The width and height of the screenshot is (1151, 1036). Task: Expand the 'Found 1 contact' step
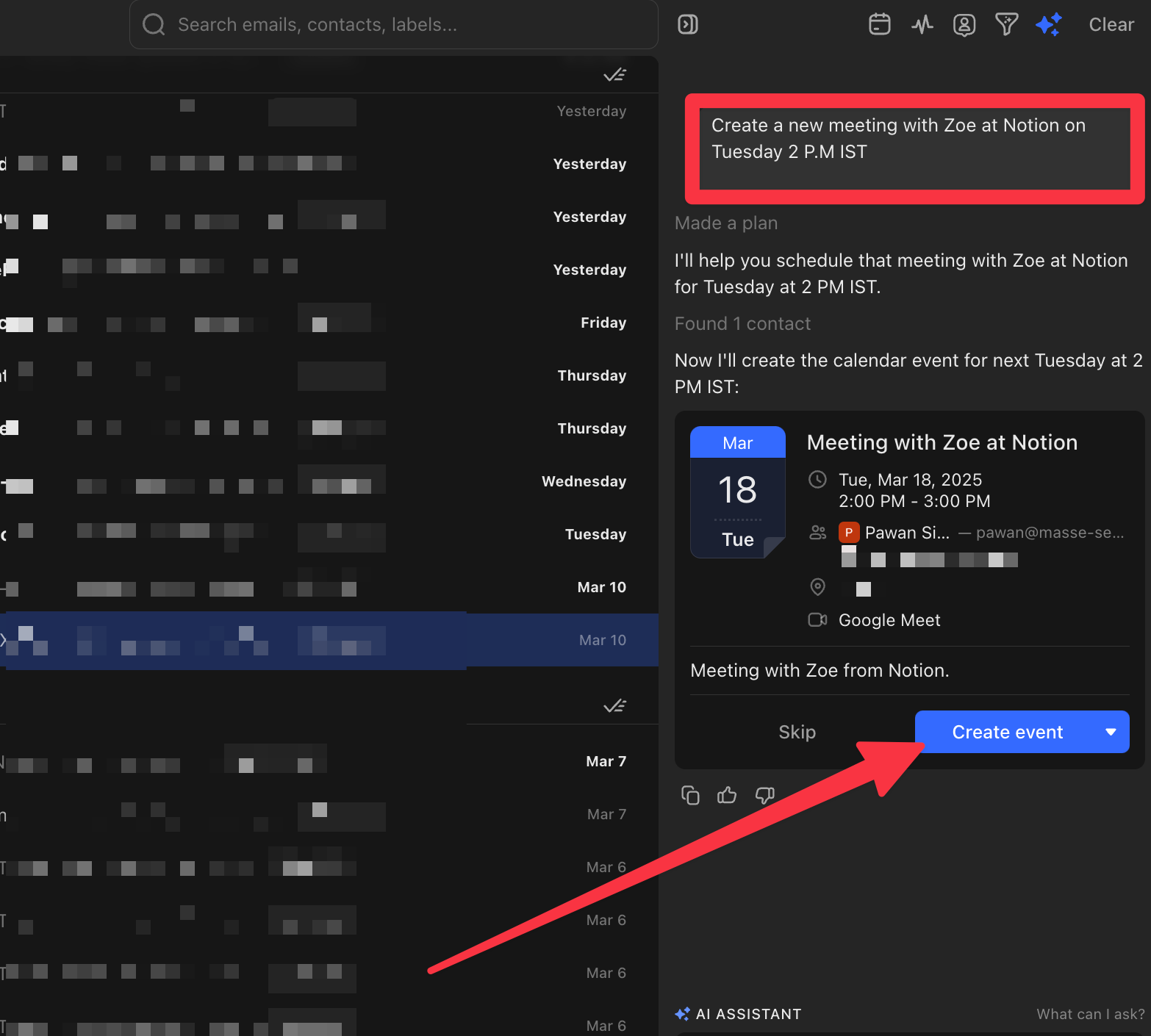tap(742, 323)
